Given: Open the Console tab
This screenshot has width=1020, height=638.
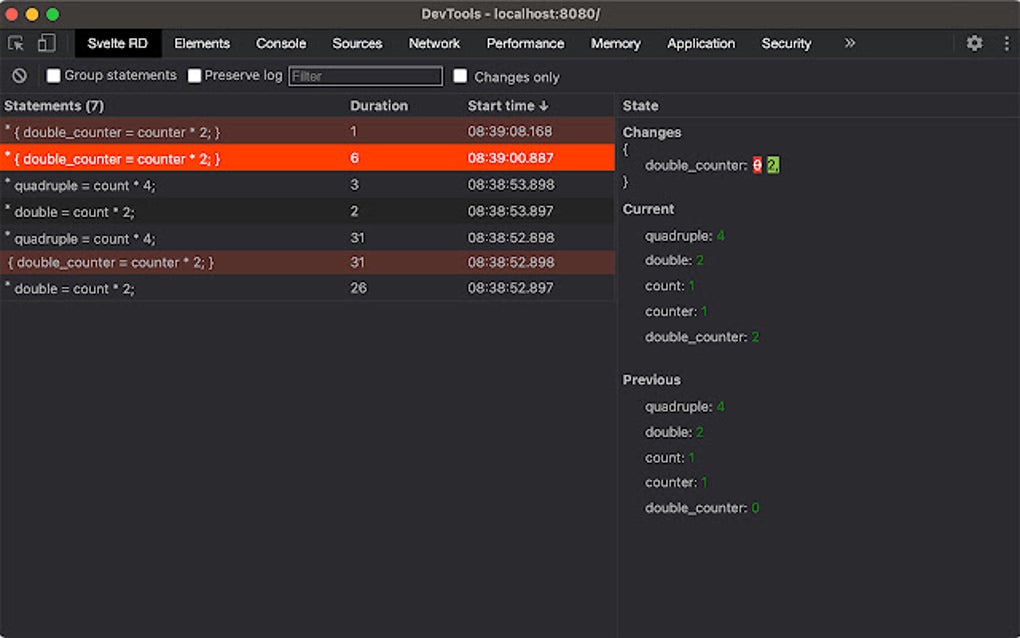Looking at the screenshot, I should click(x=281, y=43).
